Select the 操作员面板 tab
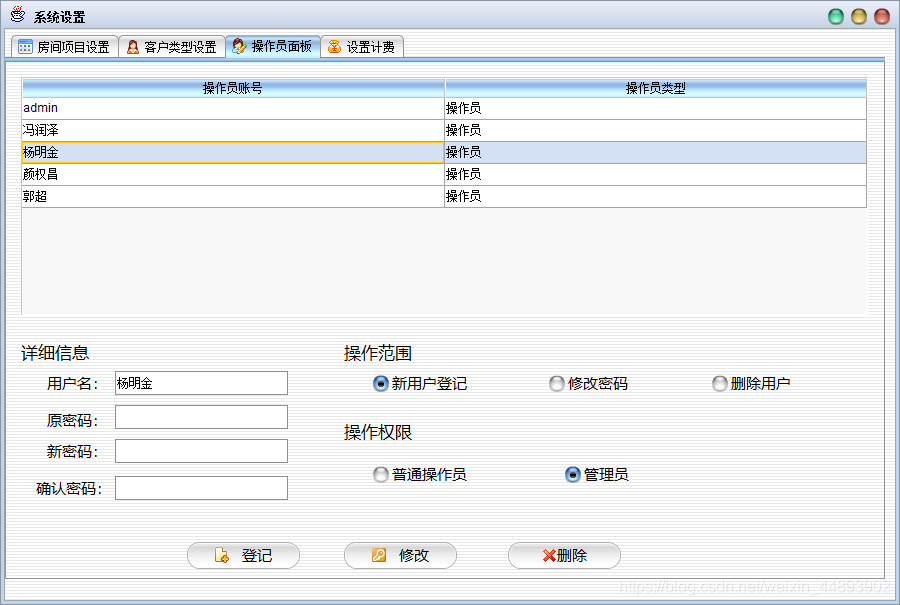900x605 pixels. 273,46
